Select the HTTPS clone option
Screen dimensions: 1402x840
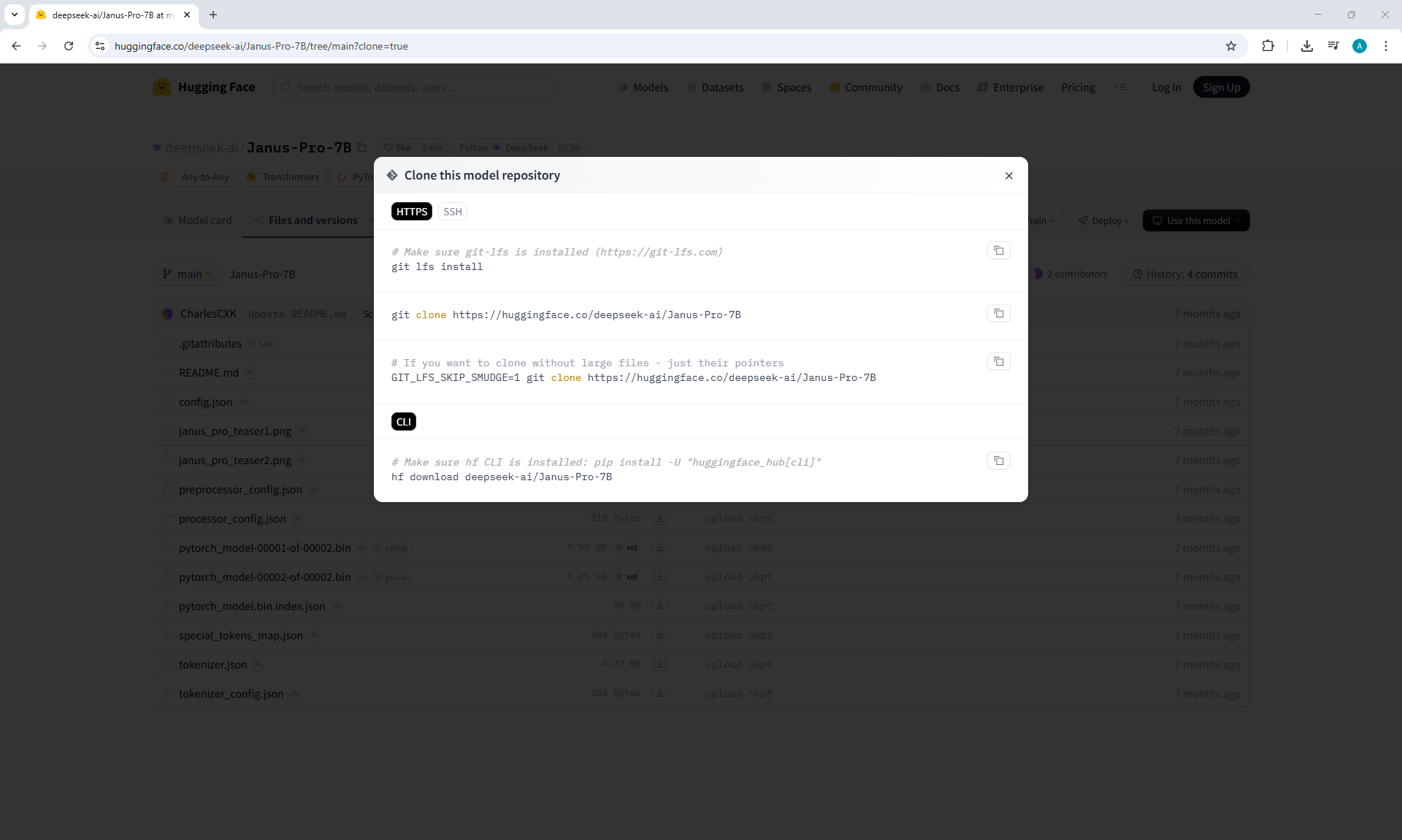(412, 212)
